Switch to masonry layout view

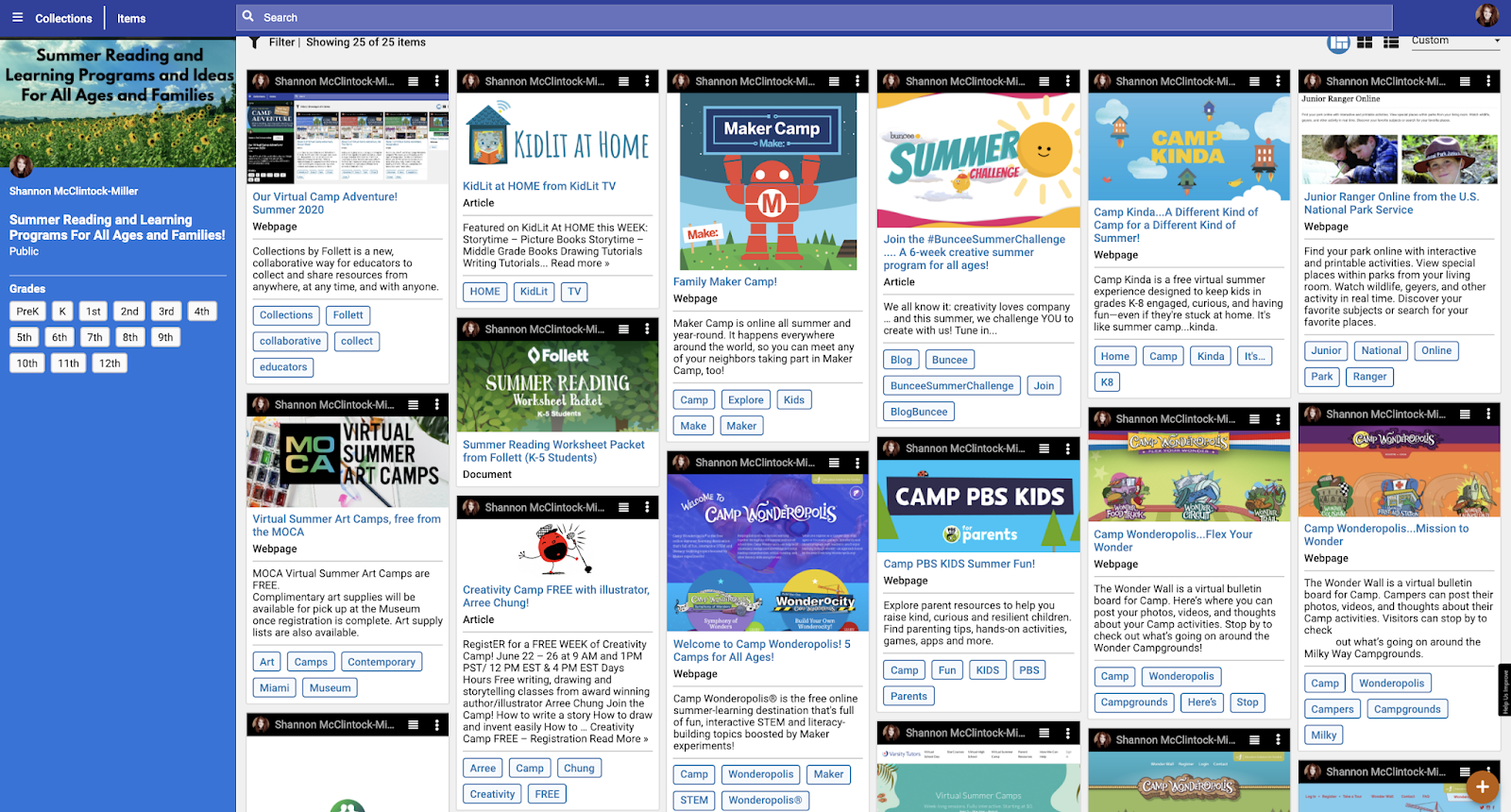(x=1338, y=42)
